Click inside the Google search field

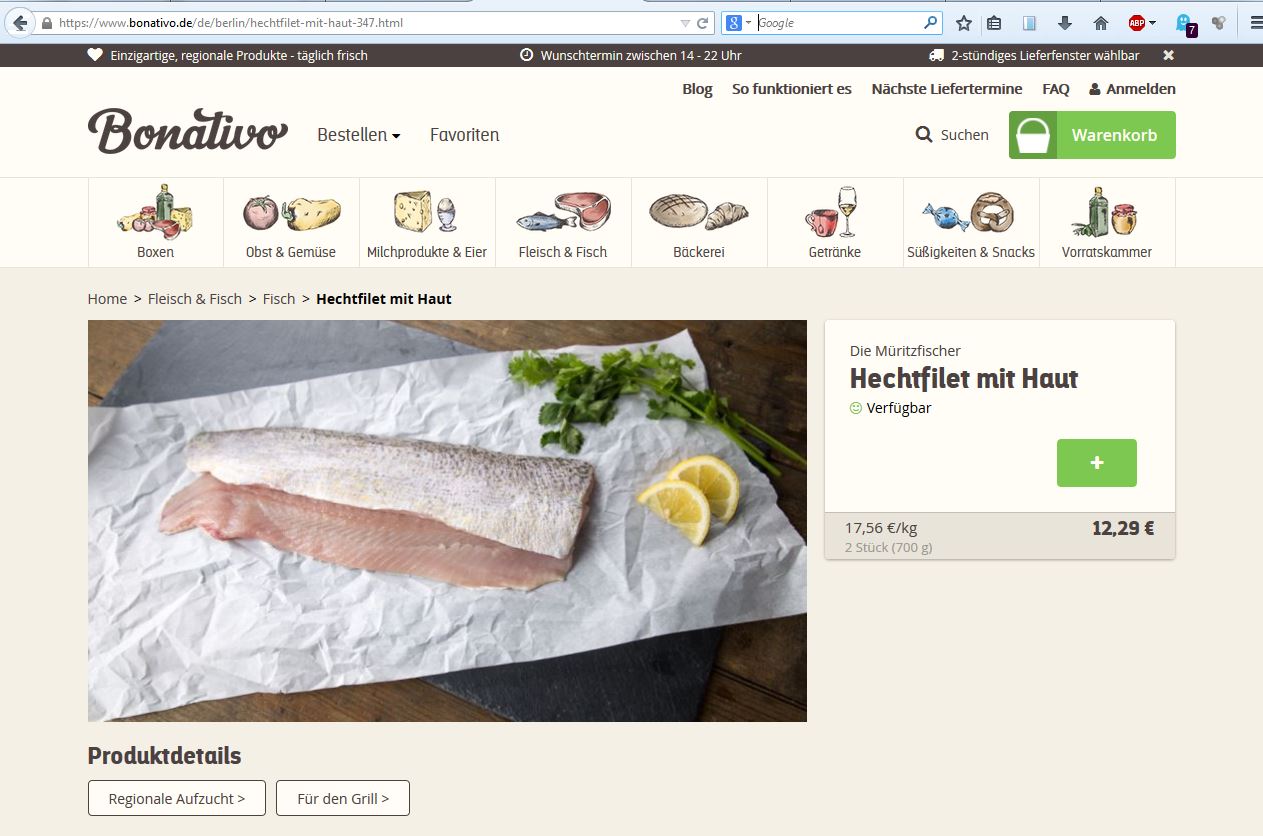pyautogui.click(x=838, y=22)
